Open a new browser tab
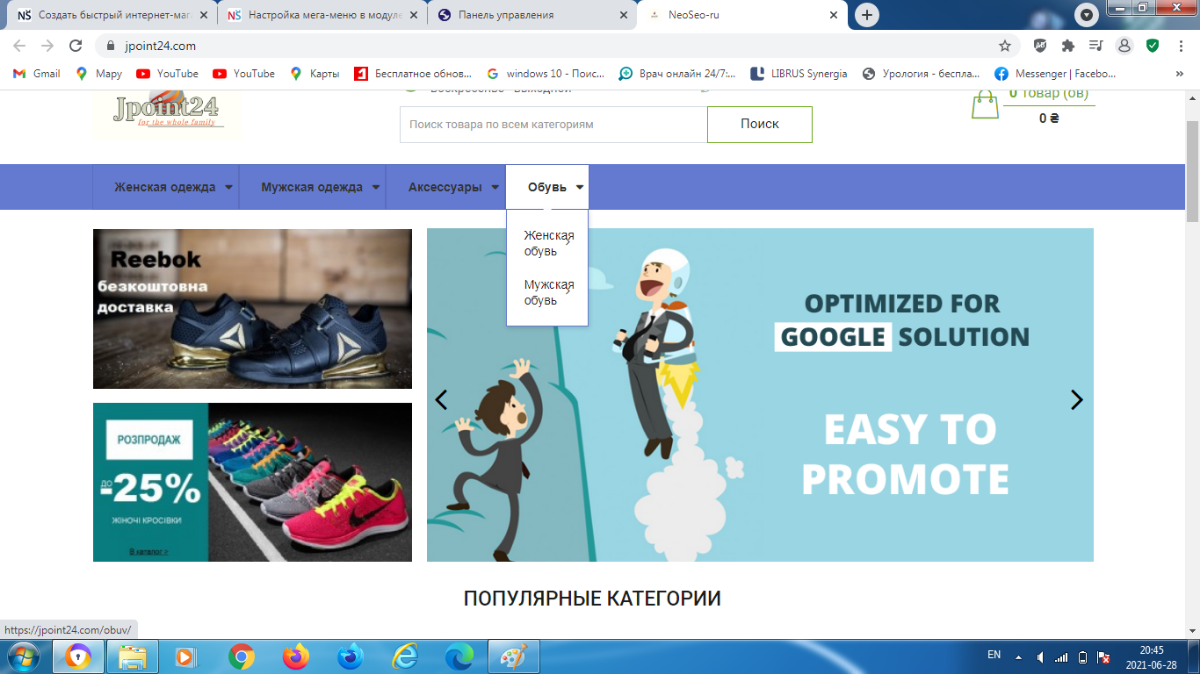This screenshot has width=1200, height=674. (867, 15)
